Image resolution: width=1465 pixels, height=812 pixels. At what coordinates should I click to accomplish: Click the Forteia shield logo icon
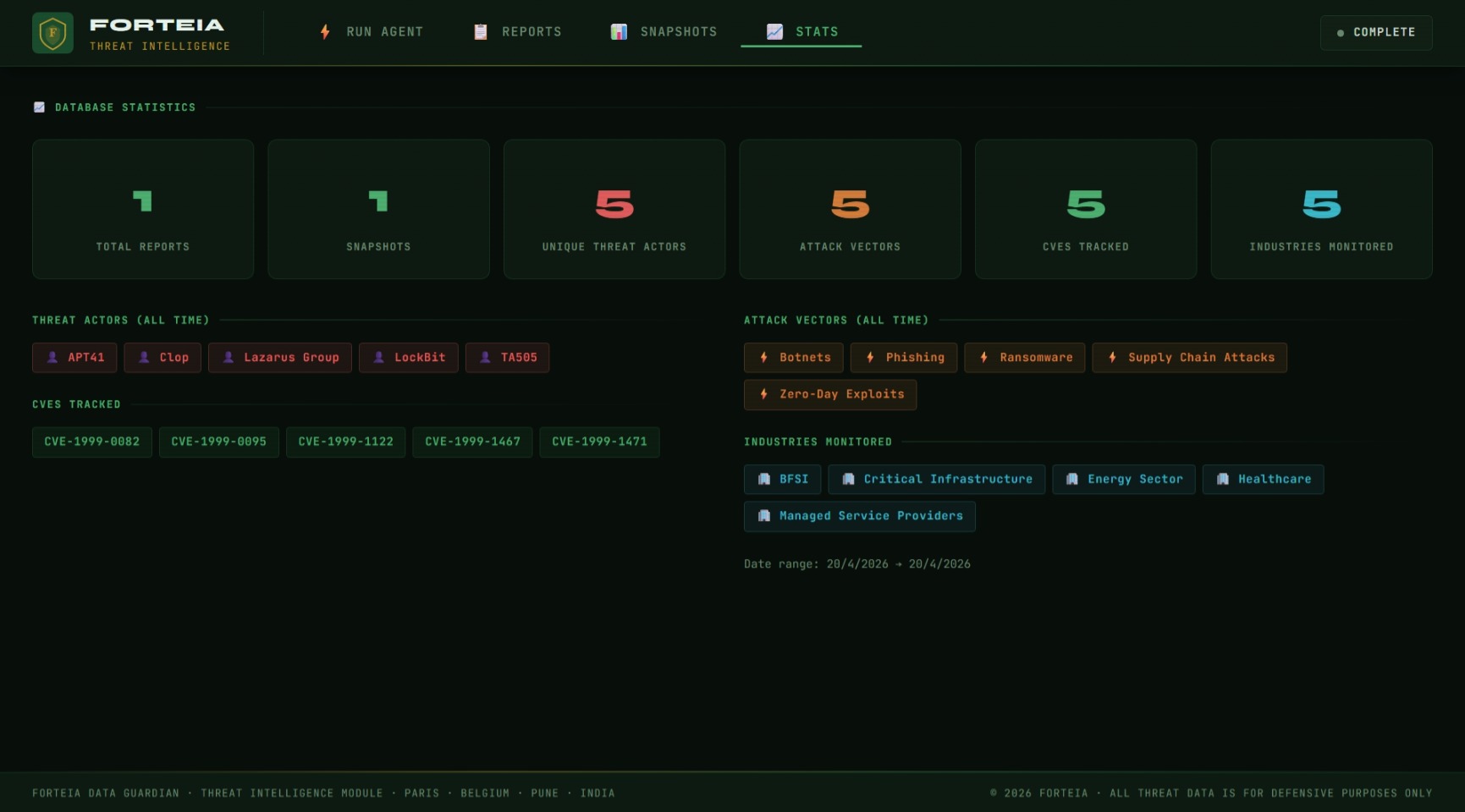point(52,33)
